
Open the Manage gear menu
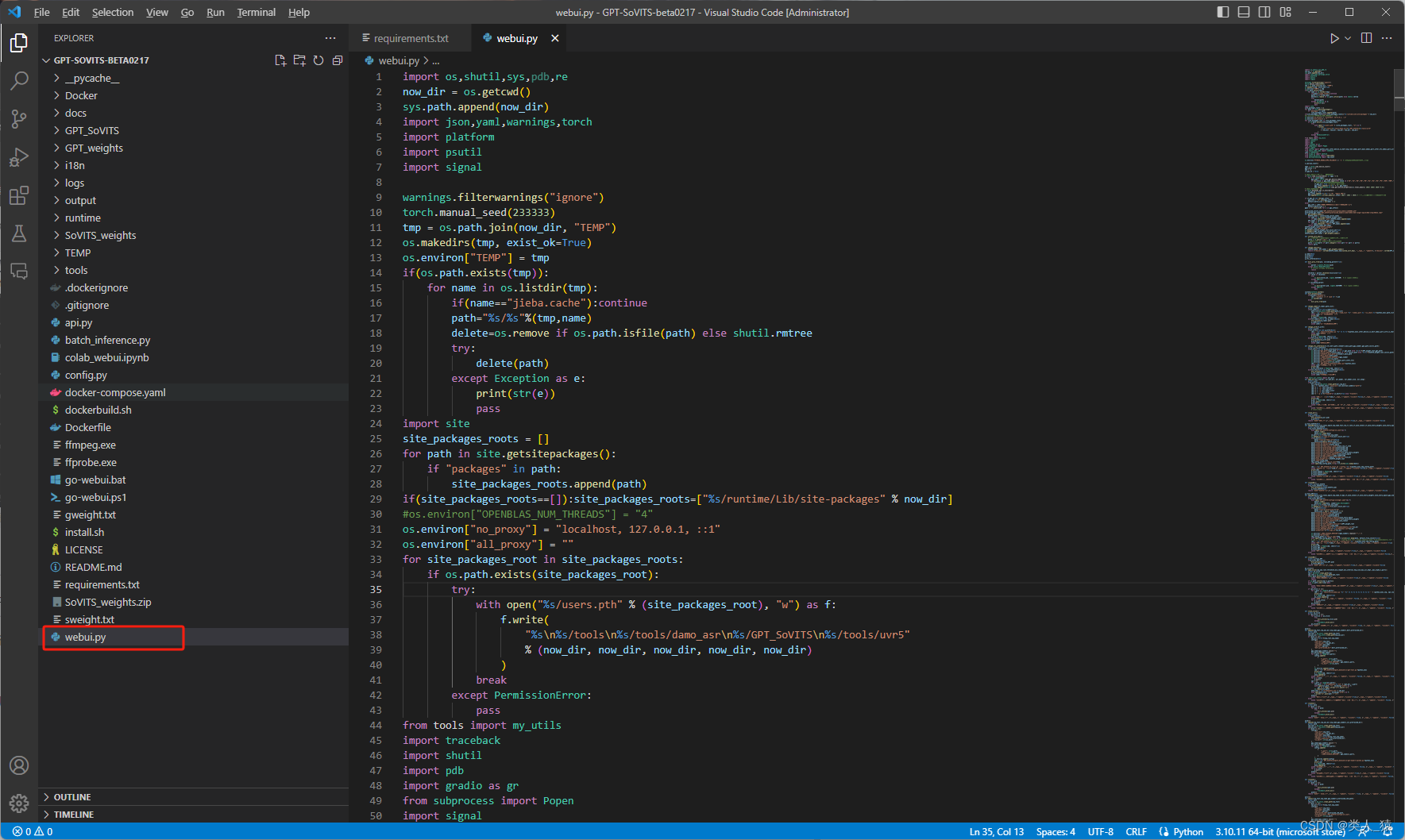click(19, 803)
